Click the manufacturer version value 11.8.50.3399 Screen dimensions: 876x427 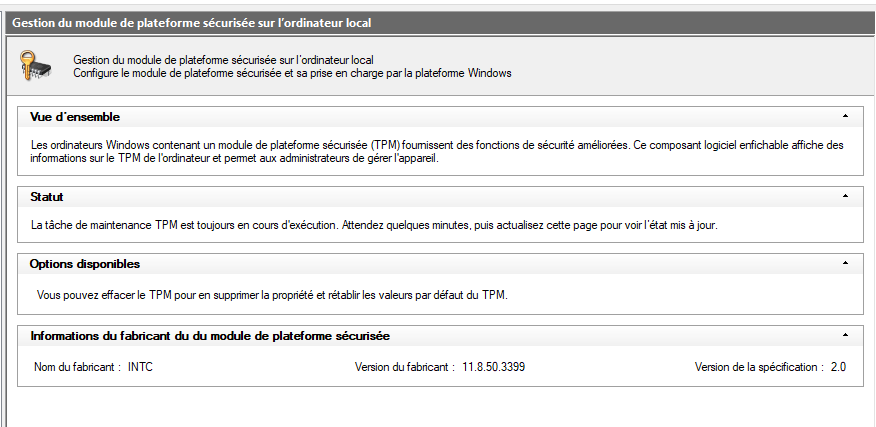tap(493, 367)
